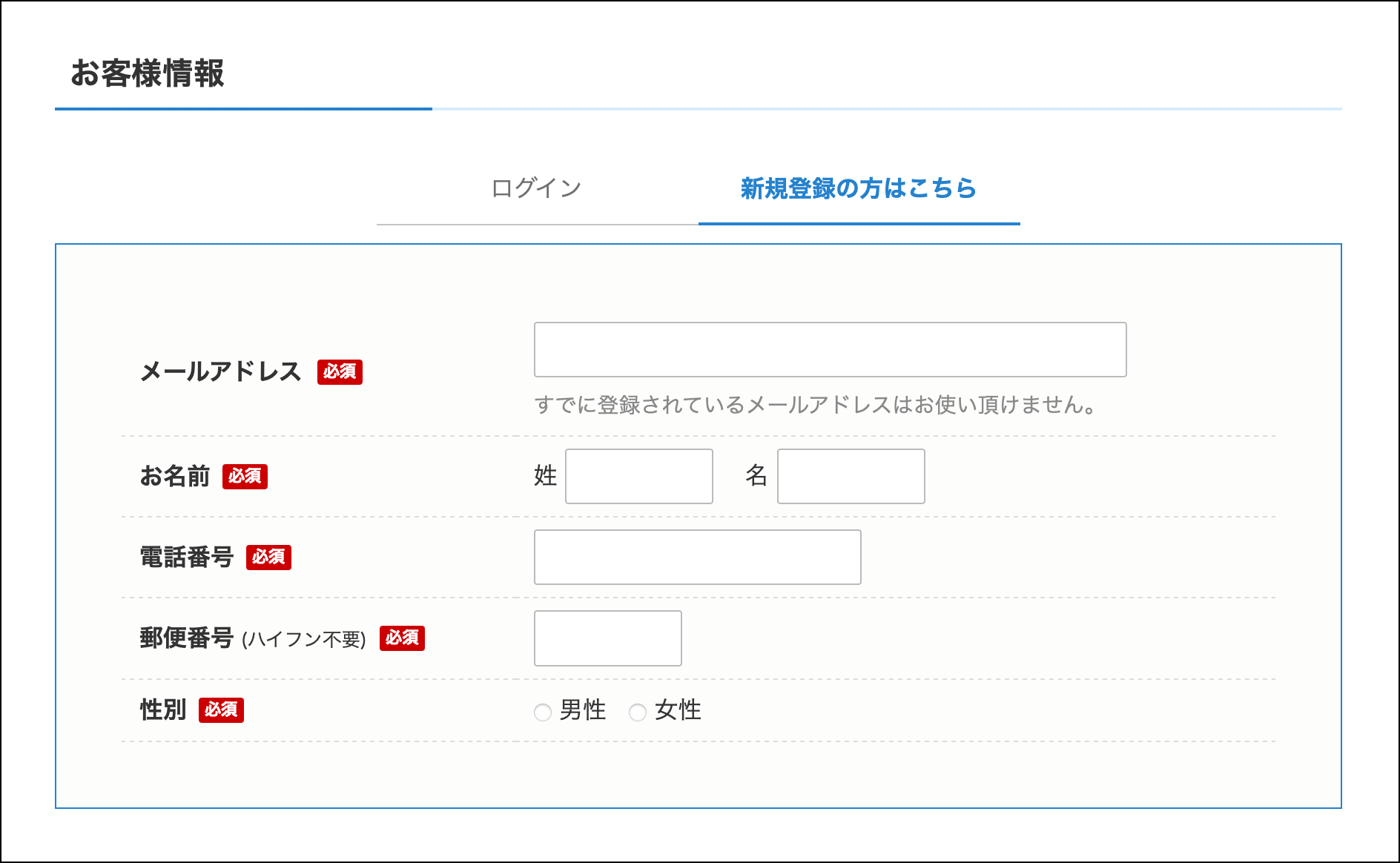Click the お客様情報 section heading
This screenshot has height=863, width=1400.
pos(148,73)
